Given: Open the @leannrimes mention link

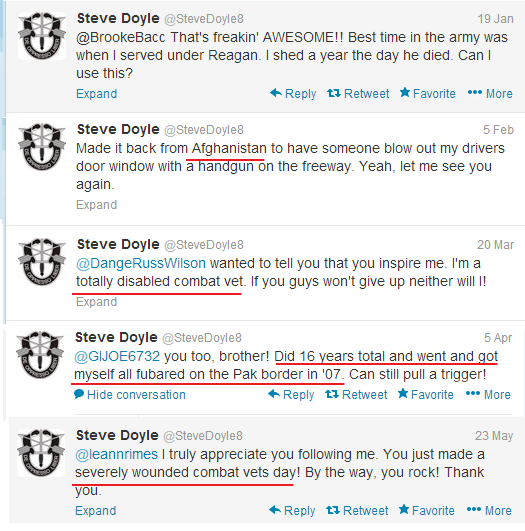Looking at the screenshot, I should pos(117,454).
